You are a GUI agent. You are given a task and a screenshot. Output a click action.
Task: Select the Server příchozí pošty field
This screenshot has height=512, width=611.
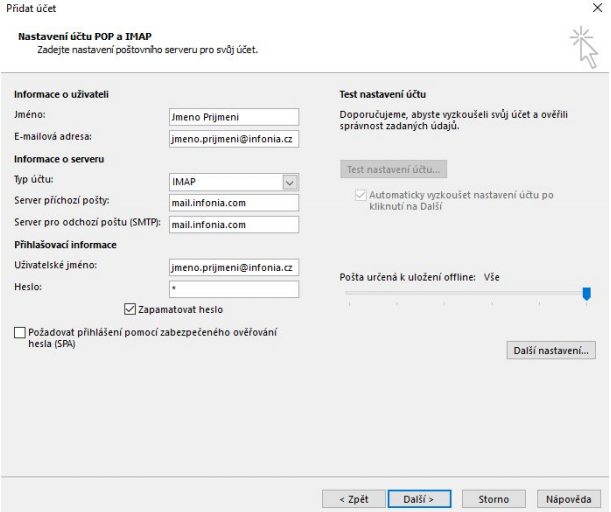(234, 203)
